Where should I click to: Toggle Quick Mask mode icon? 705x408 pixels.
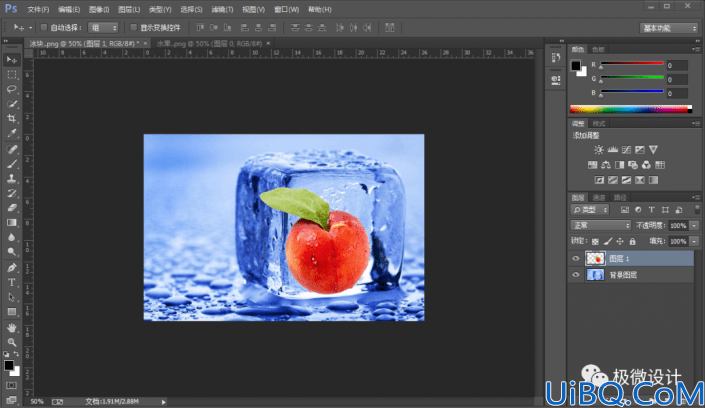pos(11,386)
